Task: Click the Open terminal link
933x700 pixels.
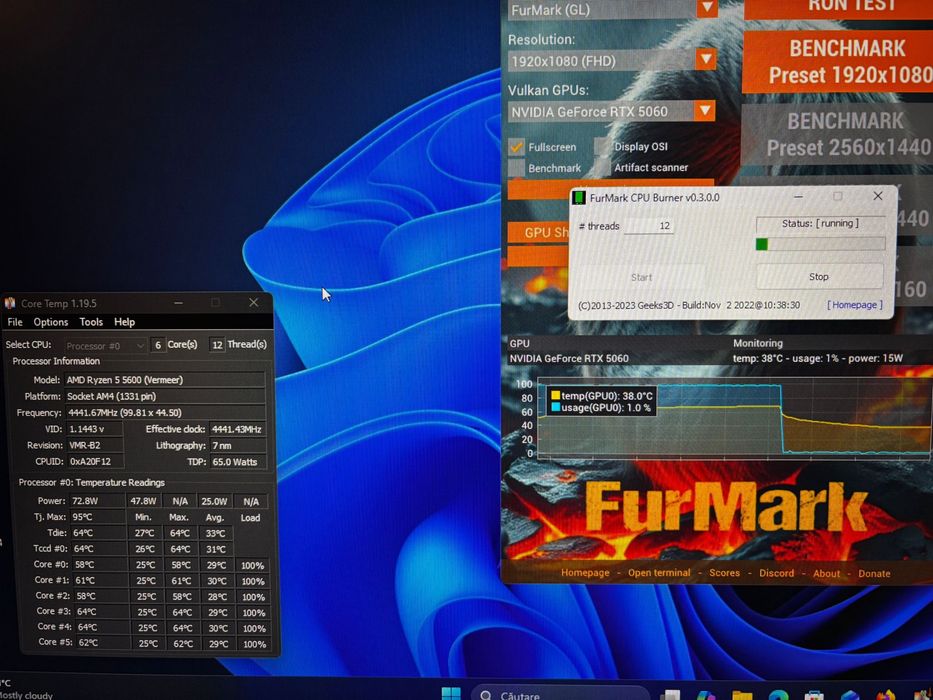Action: click(659, 573)
